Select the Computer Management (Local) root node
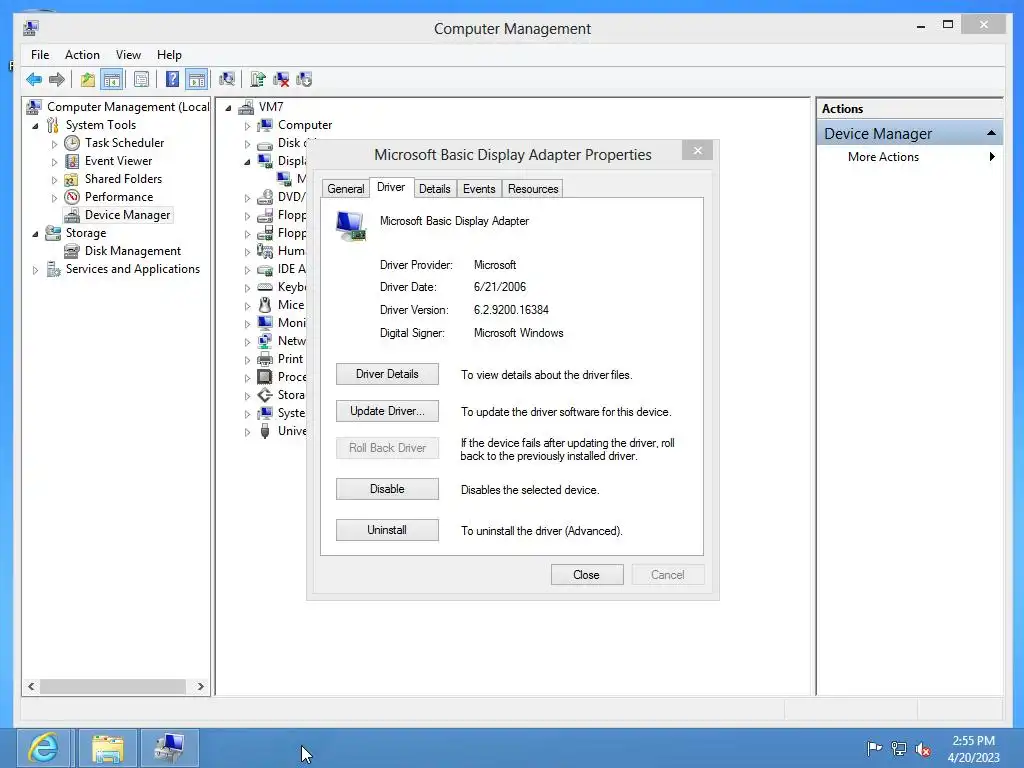The height and width of the screenshot is (768, 1024). click(128, 106)
